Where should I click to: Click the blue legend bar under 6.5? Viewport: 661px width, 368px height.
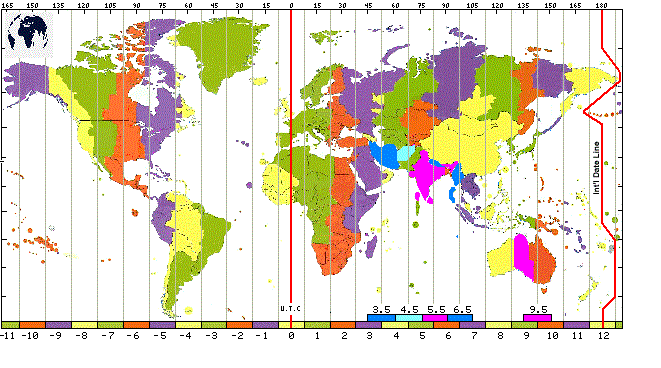point(460,318)
